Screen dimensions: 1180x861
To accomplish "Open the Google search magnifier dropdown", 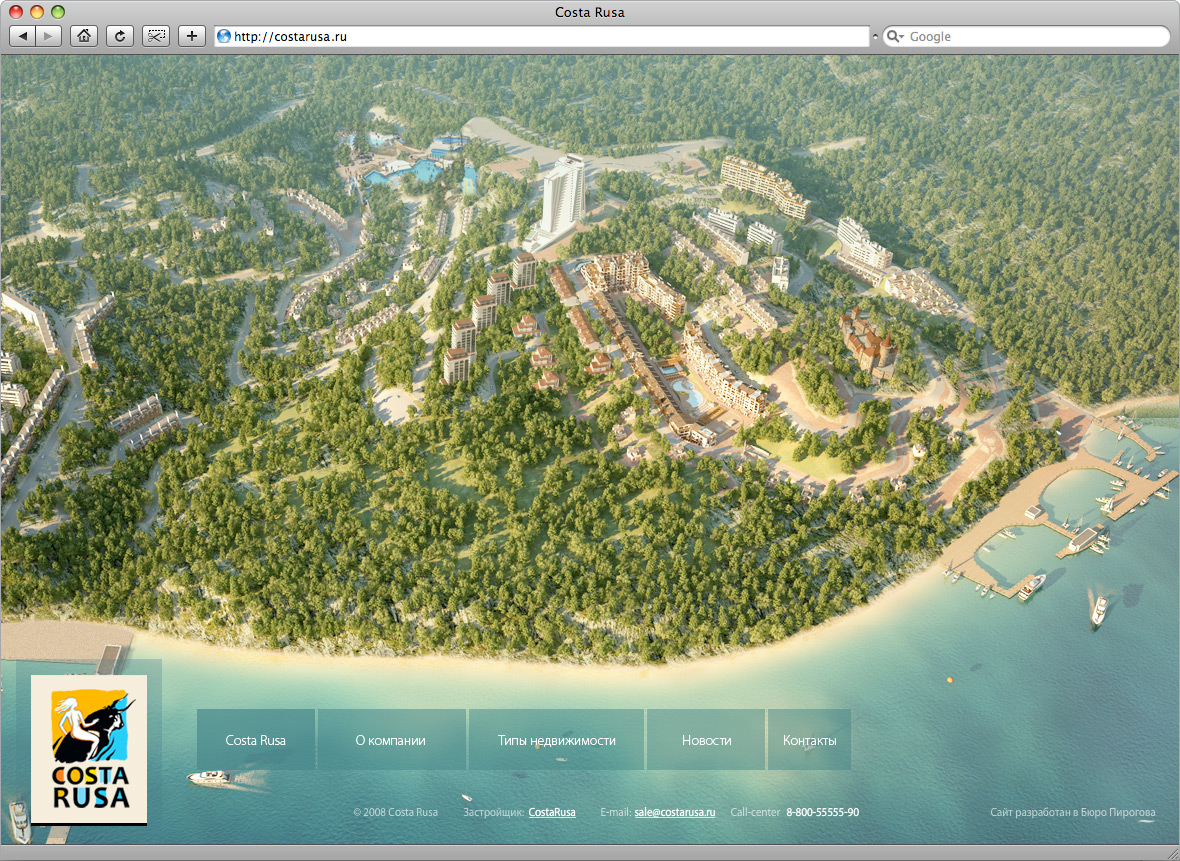I will coord(895,36).
